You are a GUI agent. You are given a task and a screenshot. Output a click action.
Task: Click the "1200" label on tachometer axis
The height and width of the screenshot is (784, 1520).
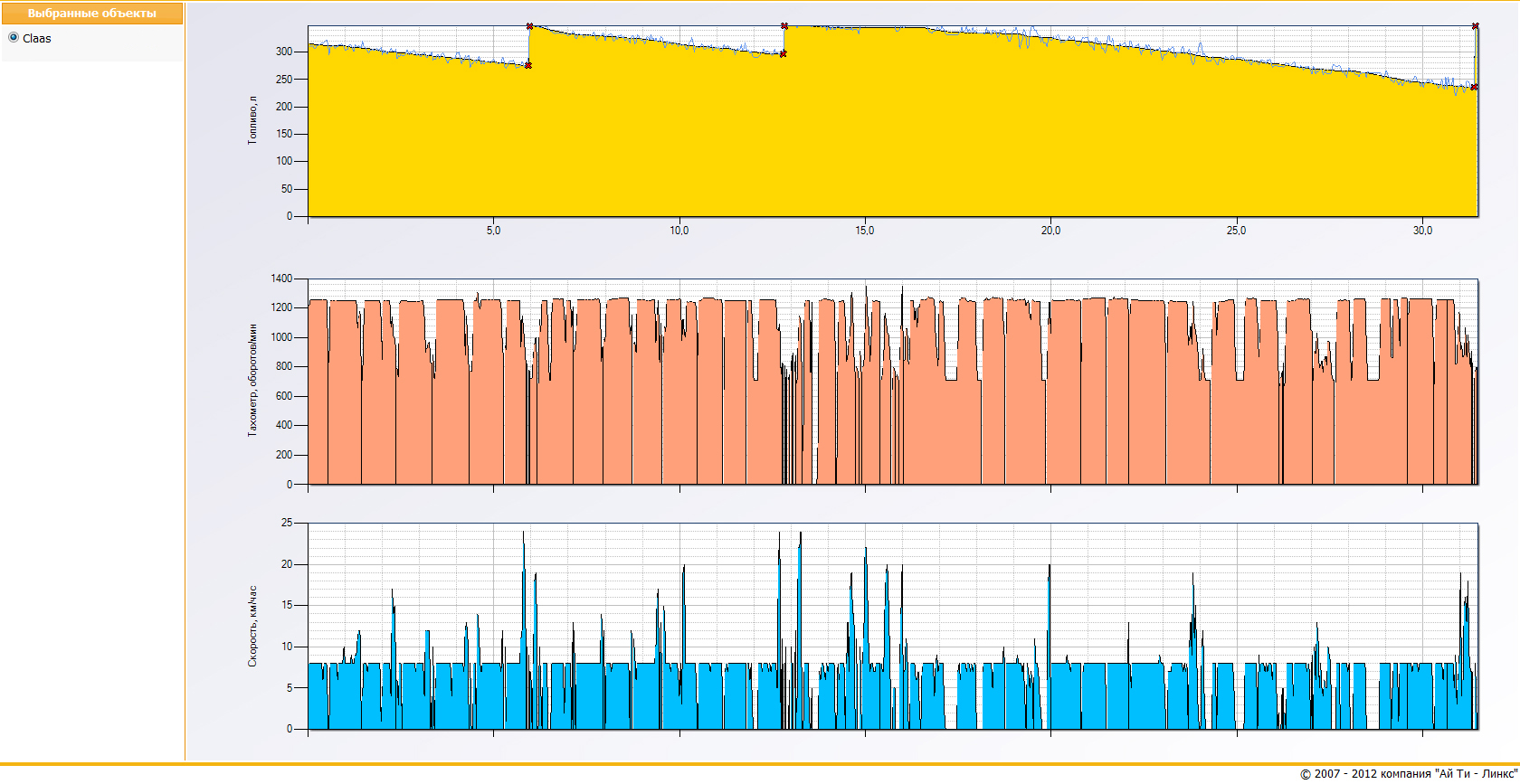(281, 307)
